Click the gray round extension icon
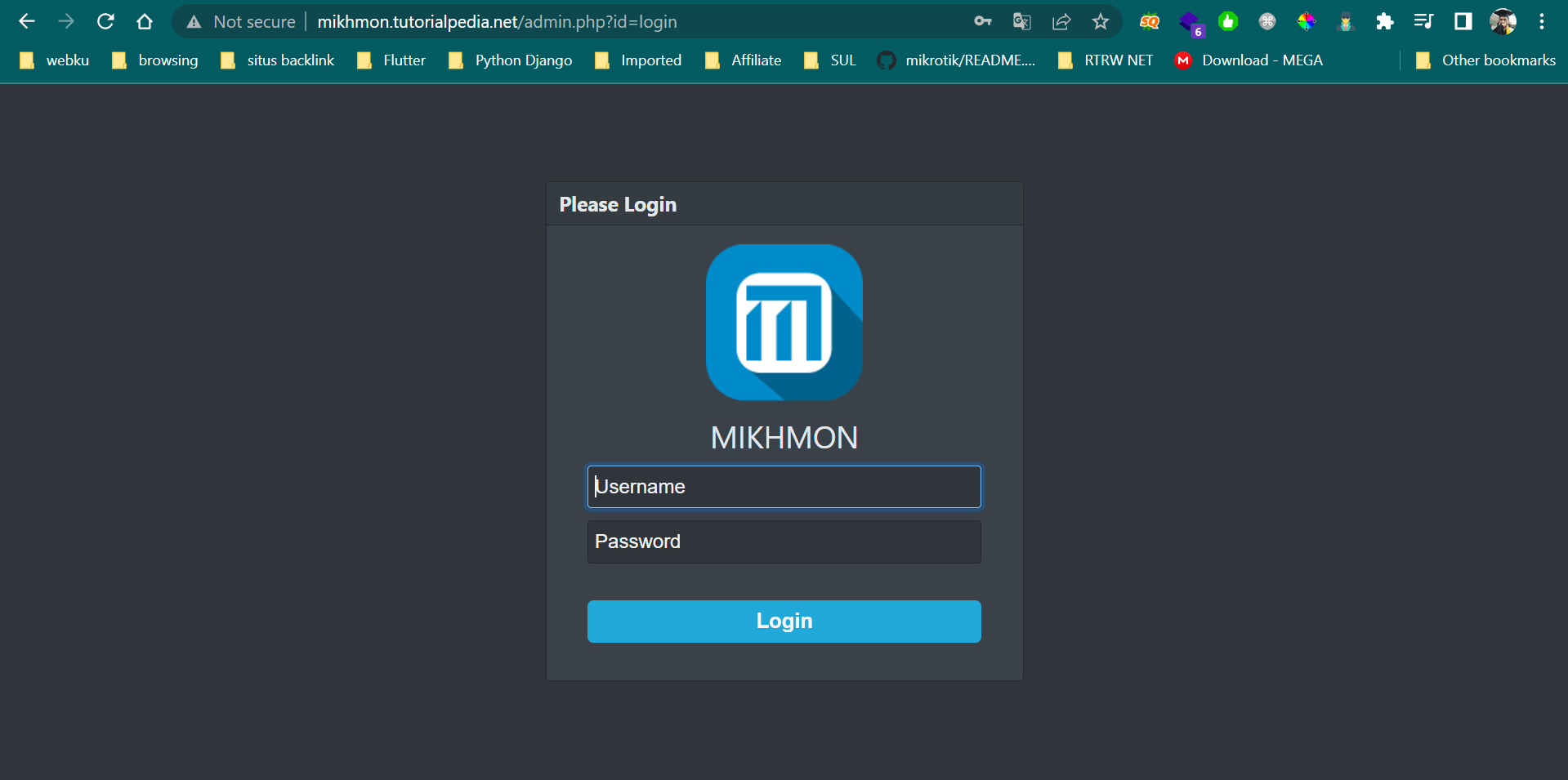 (x=1267, y=22)
